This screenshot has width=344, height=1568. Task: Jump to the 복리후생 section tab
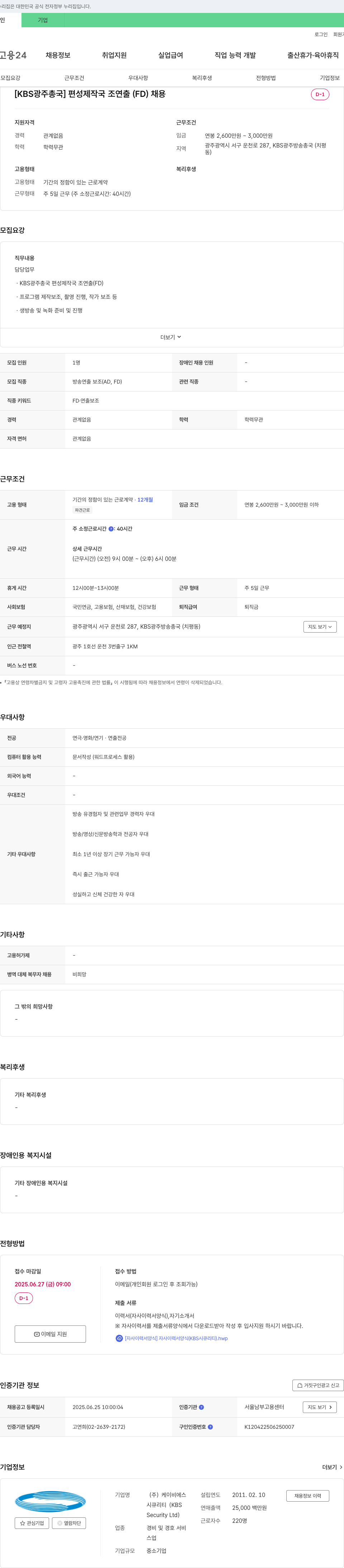(x=202, y=78)
